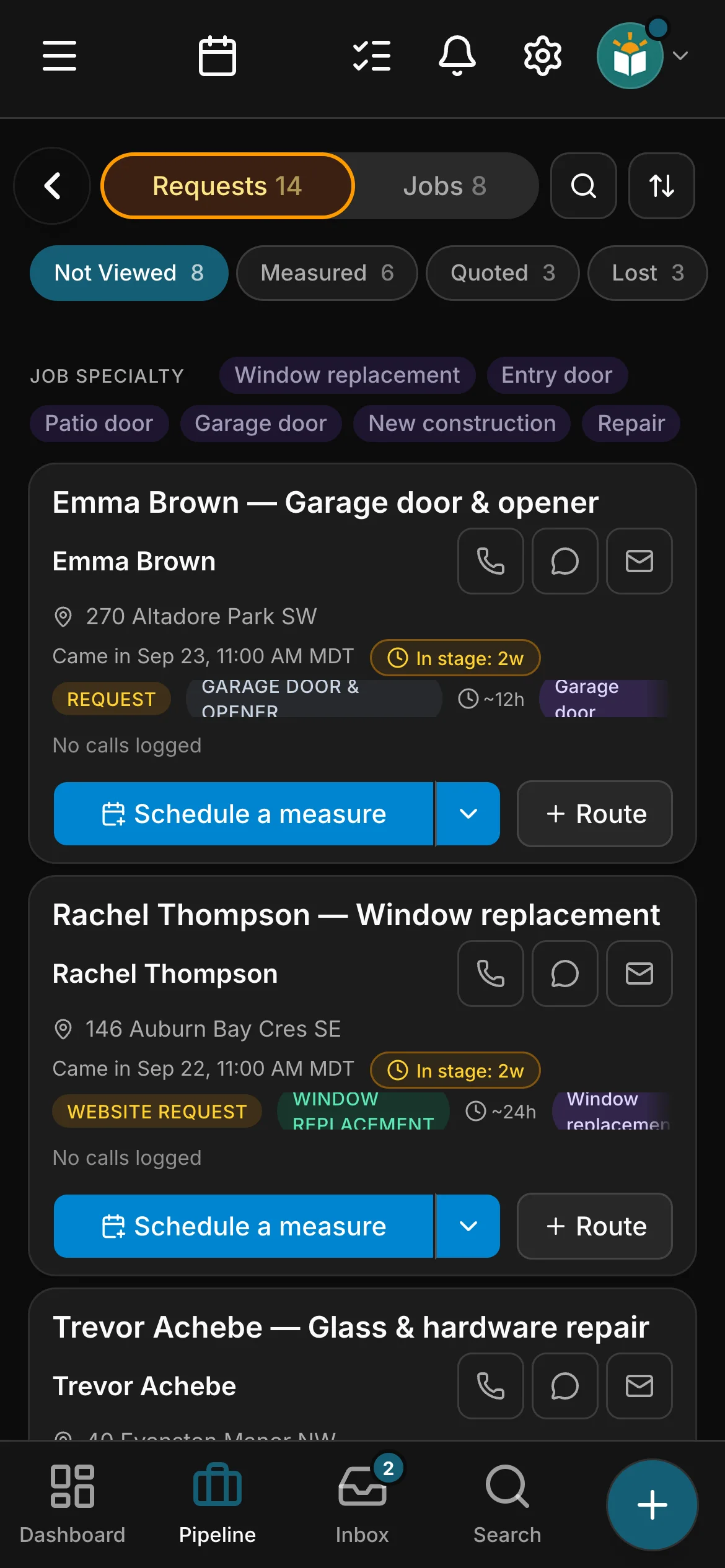This screenshot has width=725, height=1568.
Task: Open the account avatar menu
Action: coord(630,56)
